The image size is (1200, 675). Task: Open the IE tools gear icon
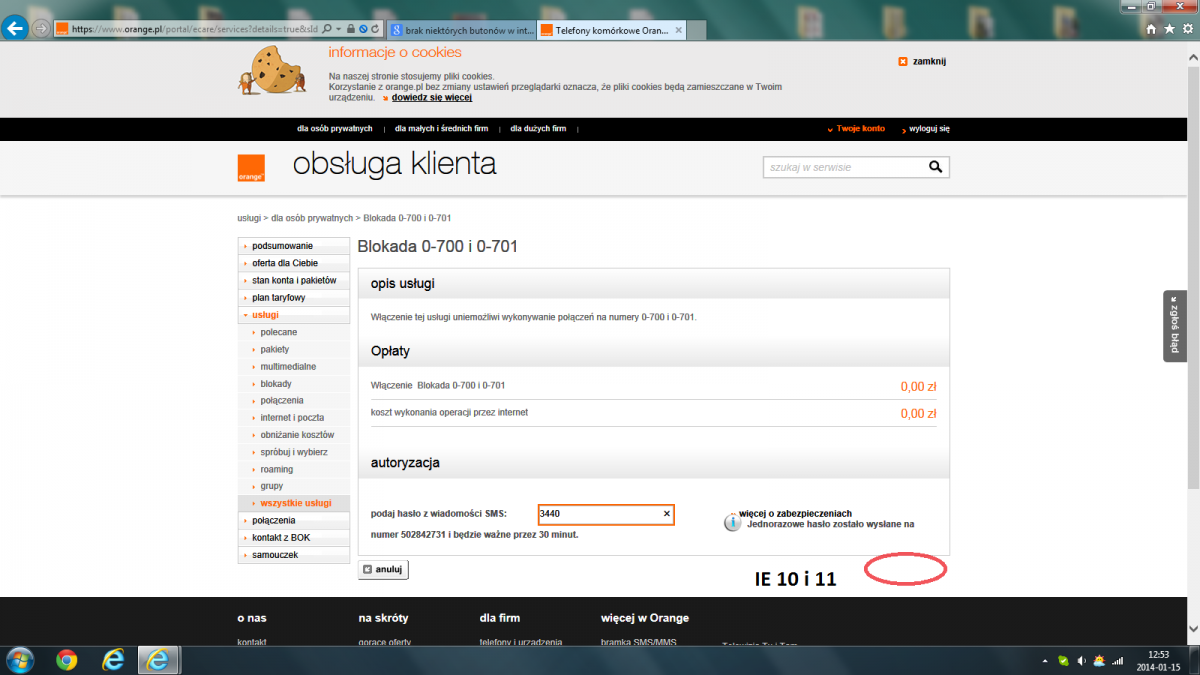tap(1186, 29)
